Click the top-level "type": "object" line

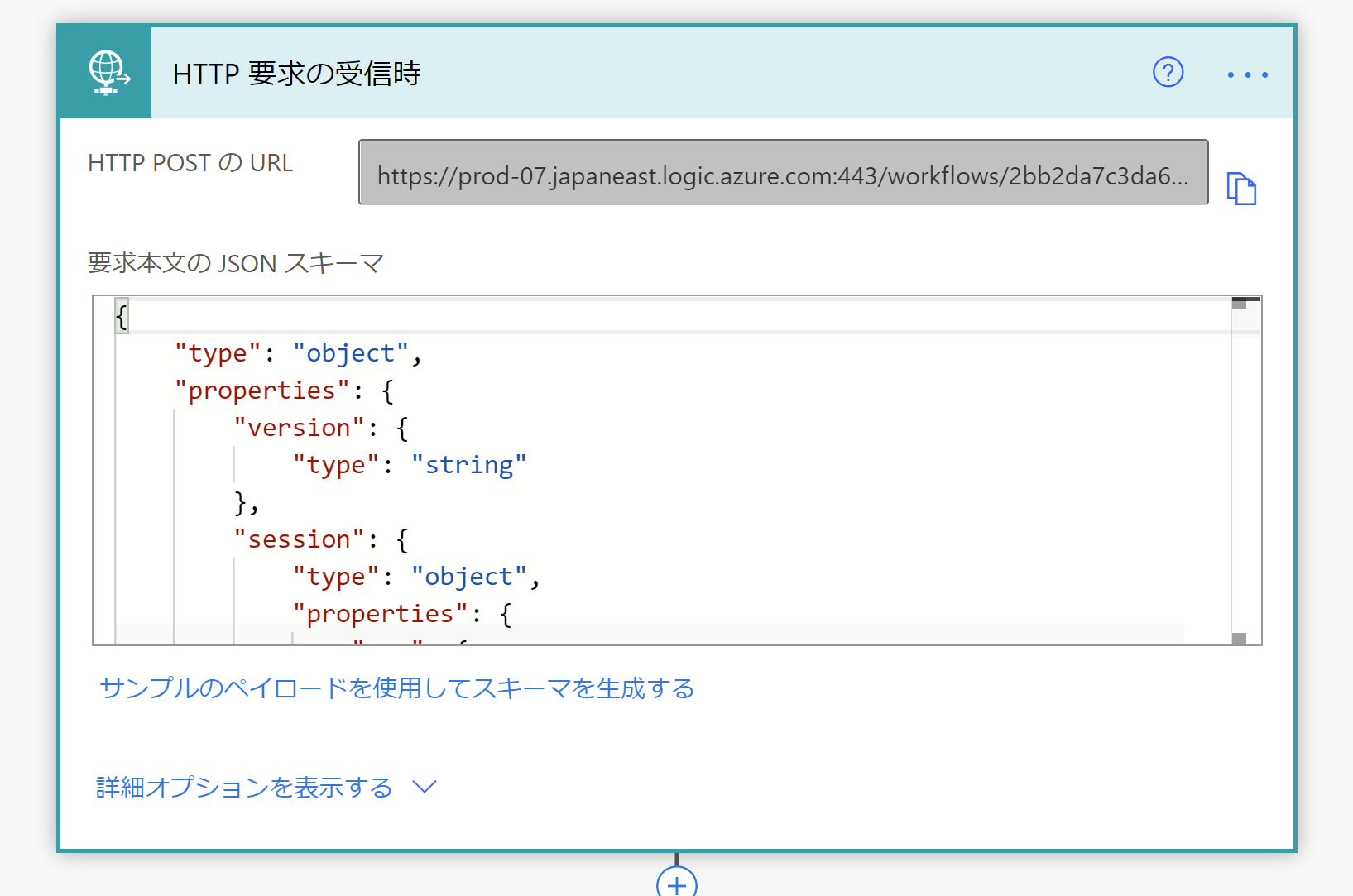point(299,353)
